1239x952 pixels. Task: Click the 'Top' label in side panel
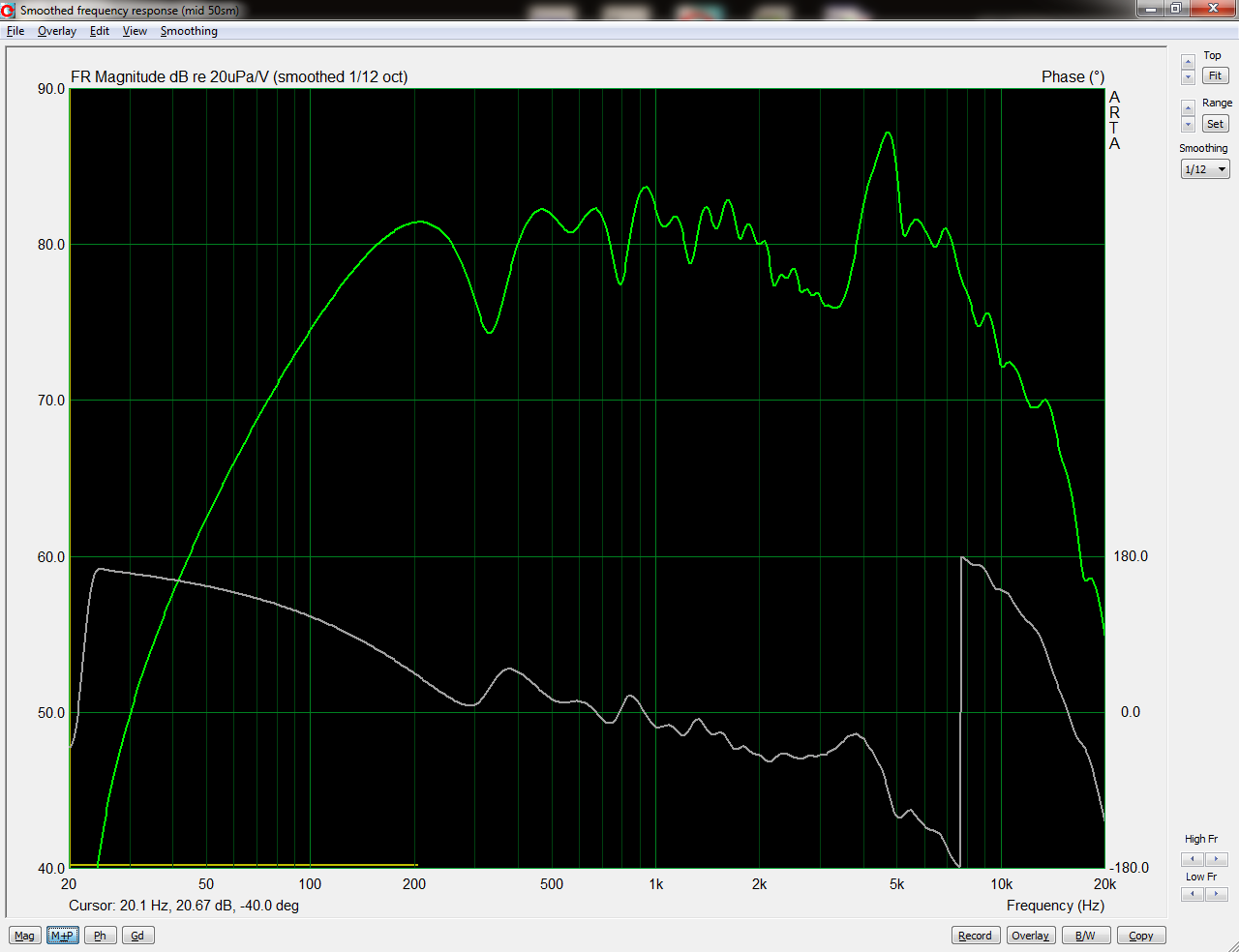1212,55
